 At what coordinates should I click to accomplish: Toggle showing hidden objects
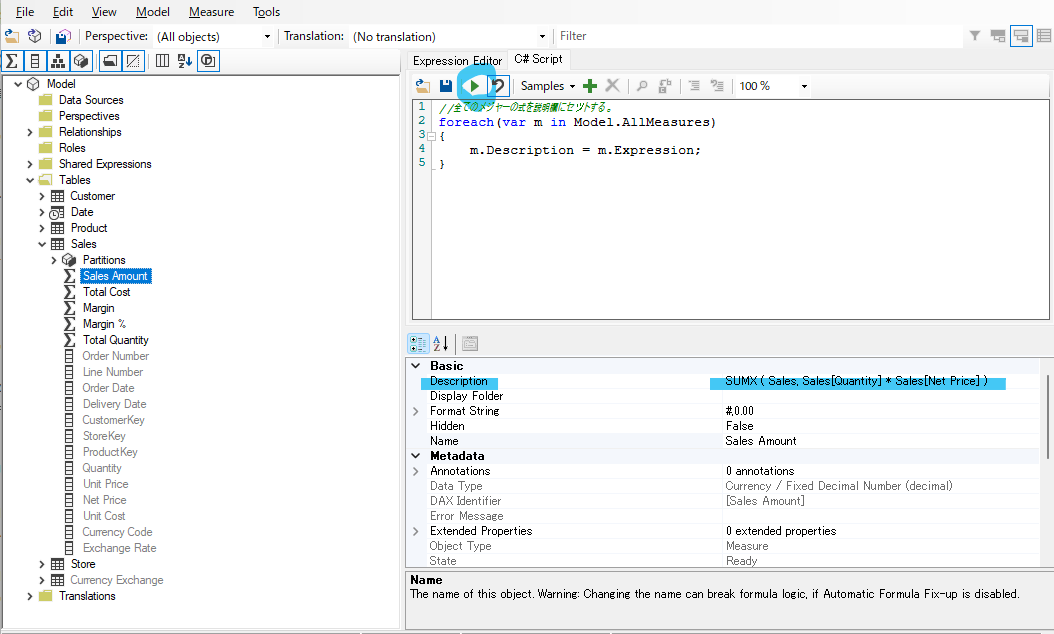click(x=133, y=61)
